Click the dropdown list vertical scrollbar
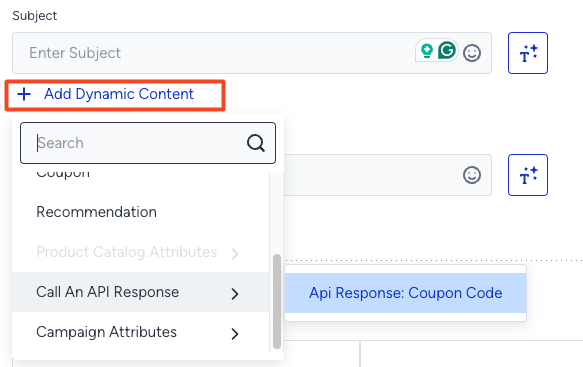583x367 pixels. [x=277, y=301]
